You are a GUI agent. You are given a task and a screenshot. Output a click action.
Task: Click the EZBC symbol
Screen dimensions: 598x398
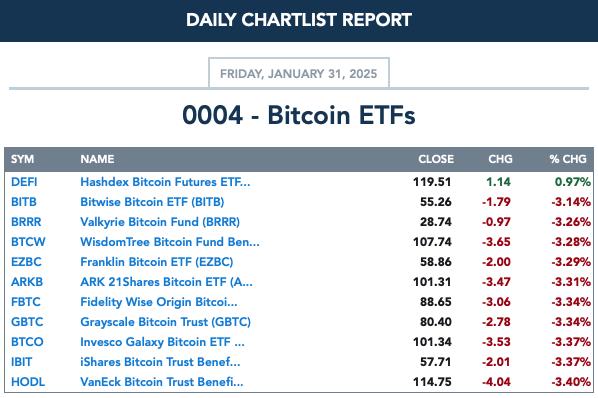(26, 262)
